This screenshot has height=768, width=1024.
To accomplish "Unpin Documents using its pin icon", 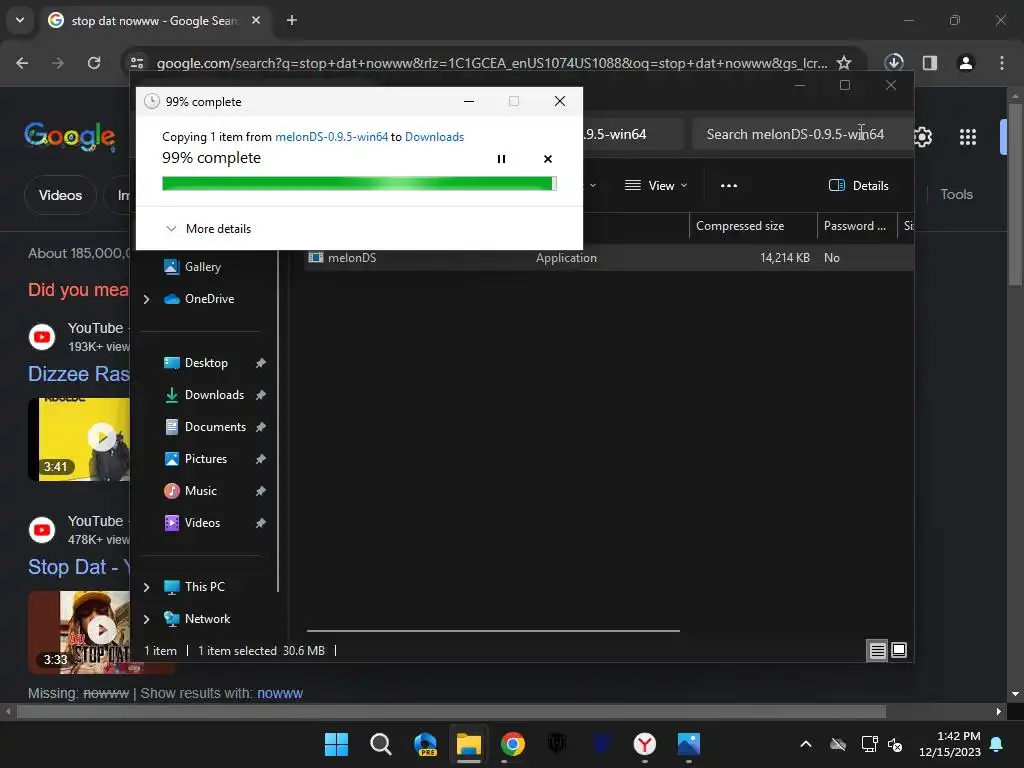I will coord(261,427).
